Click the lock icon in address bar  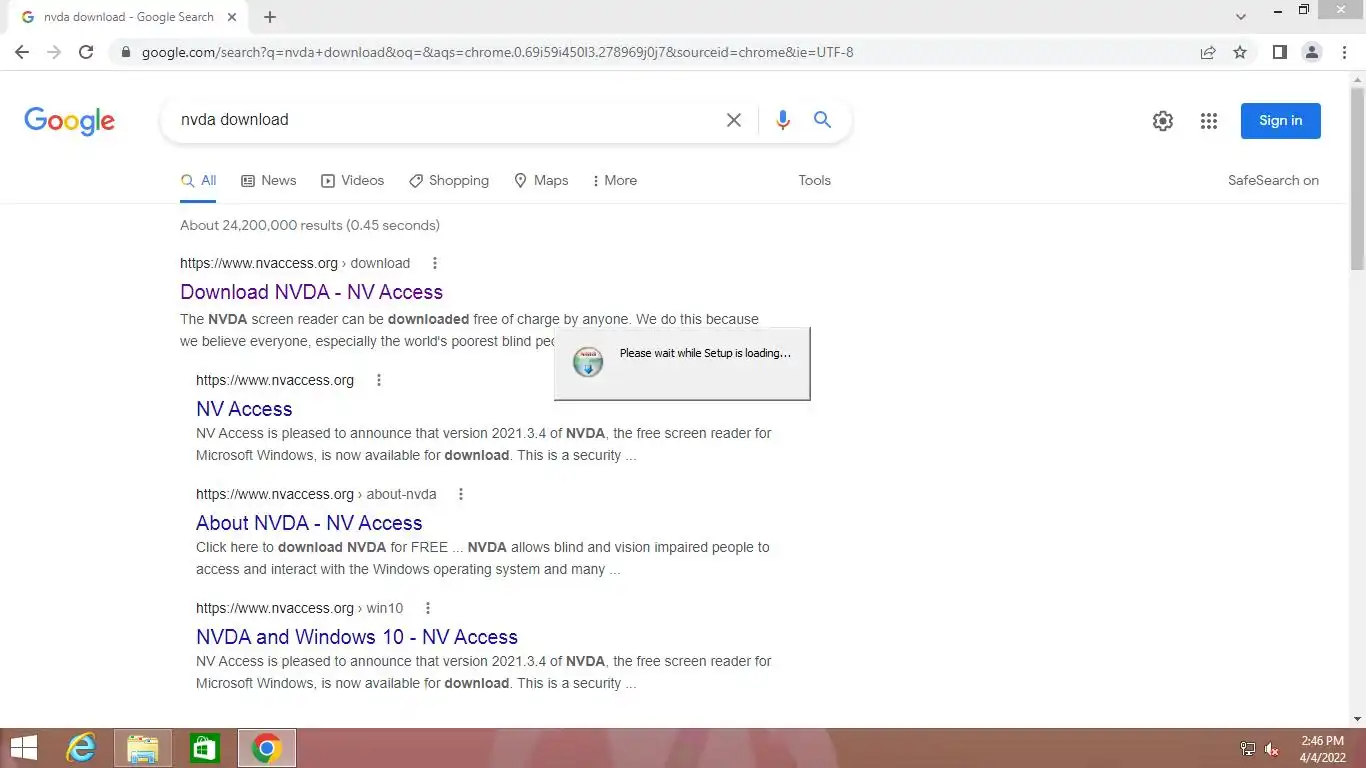(x=126, y=52)
